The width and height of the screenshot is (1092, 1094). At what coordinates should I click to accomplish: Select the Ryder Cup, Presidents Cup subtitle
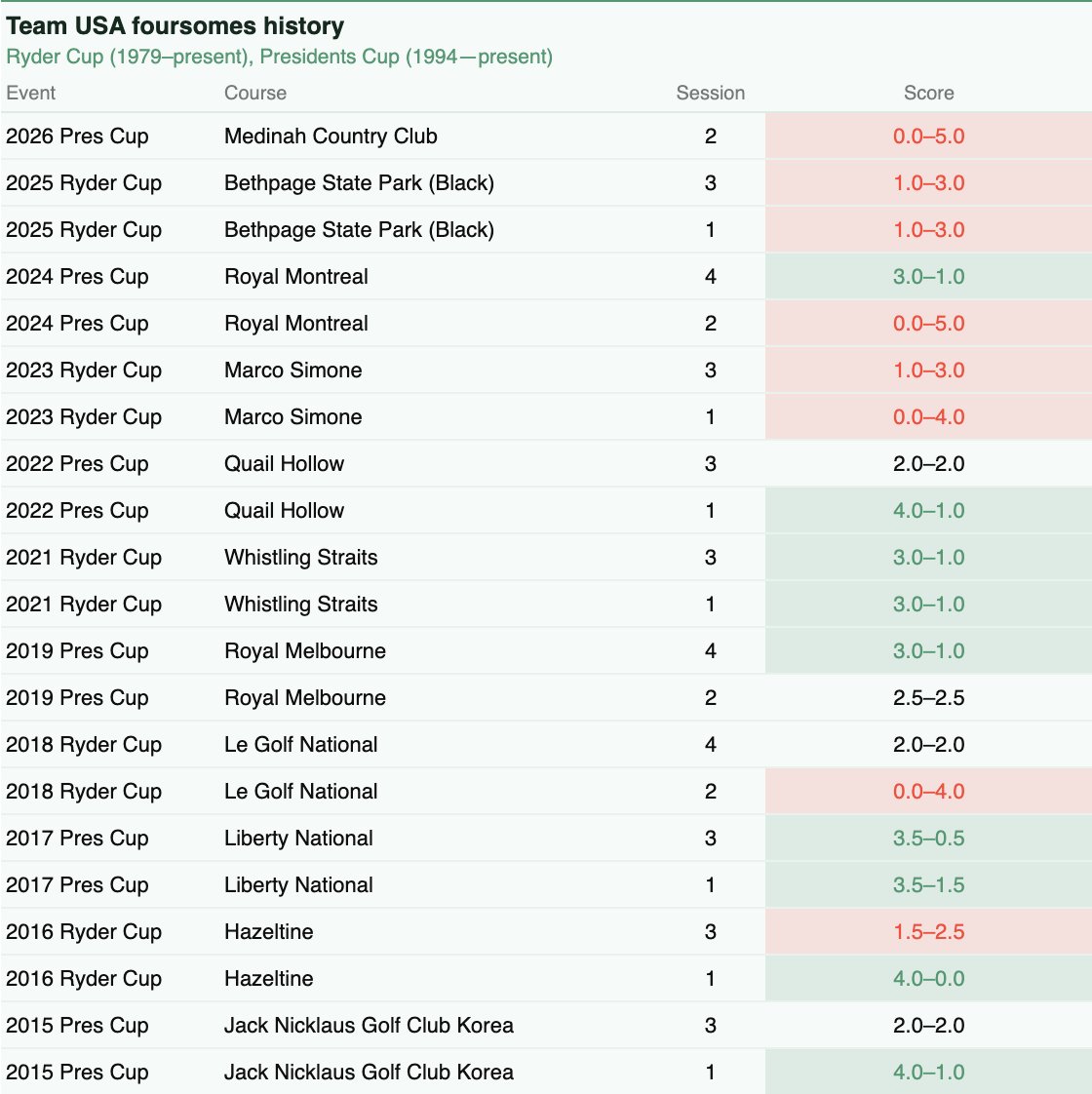[279, 57]
